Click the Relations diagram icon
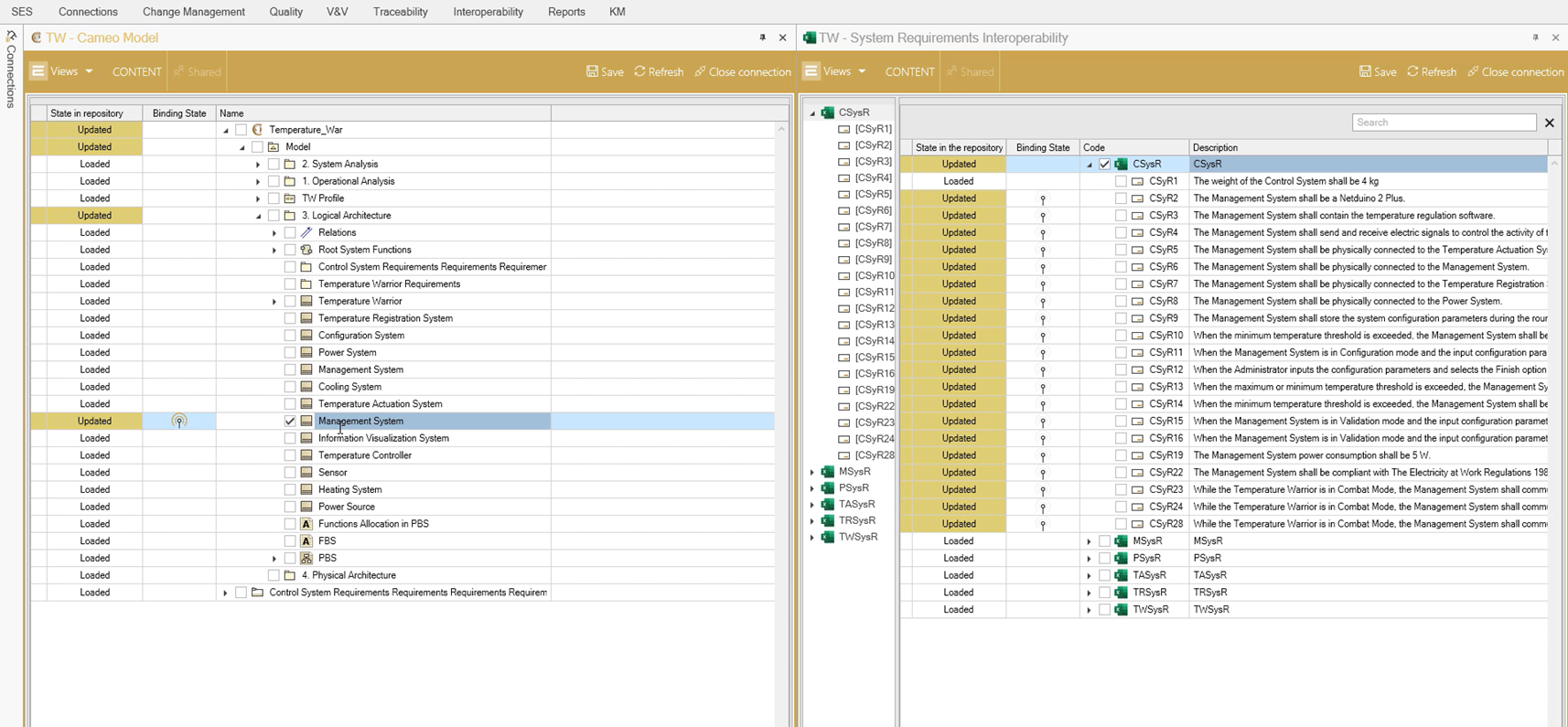Screen dimensions: 1568x727 pos(306,232)
